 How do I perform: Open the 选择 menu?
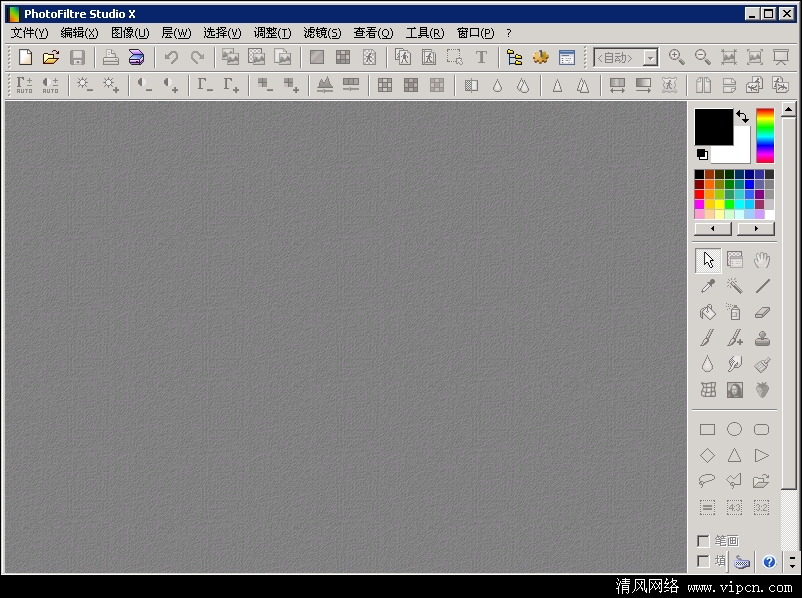point(222,33)
